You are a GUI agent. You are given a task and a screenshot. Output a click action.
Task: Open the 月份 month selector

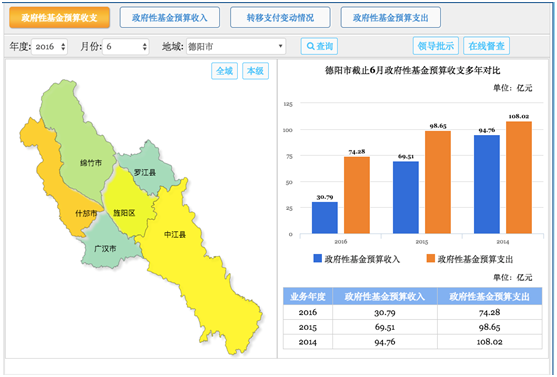point(125,47)
